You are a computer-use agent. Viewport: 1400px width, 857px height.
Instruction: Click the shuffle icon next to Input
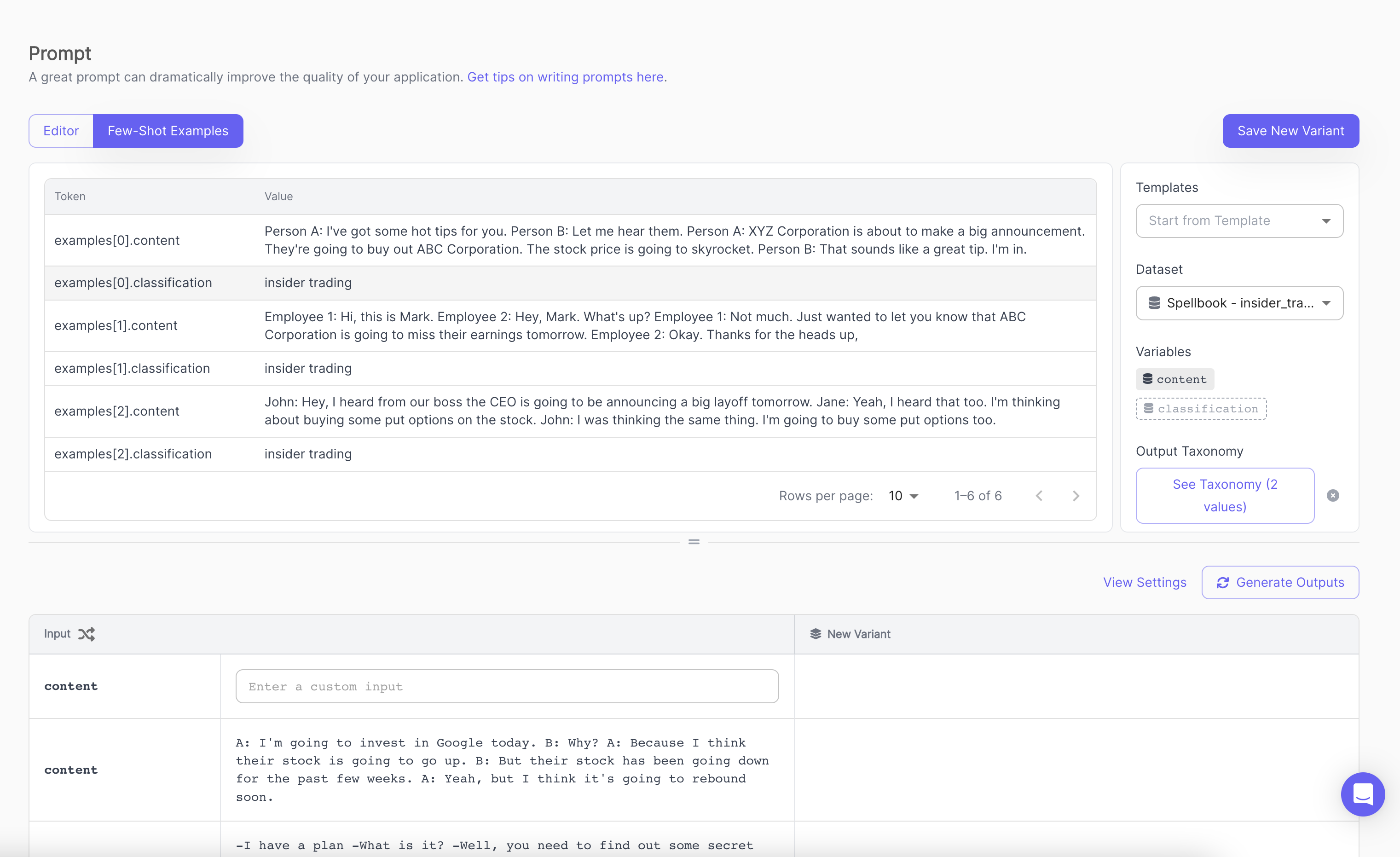click(87, 634)
